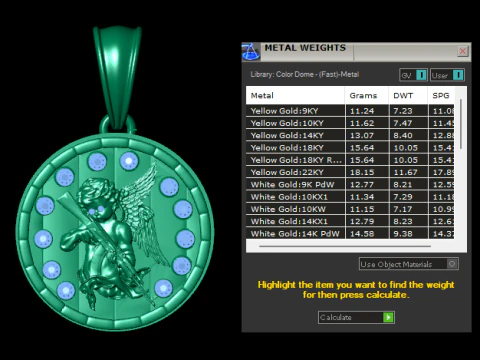Select the White Gold:14KX1 row
Viewport: 480px width, 360px height.
(350, 221)
